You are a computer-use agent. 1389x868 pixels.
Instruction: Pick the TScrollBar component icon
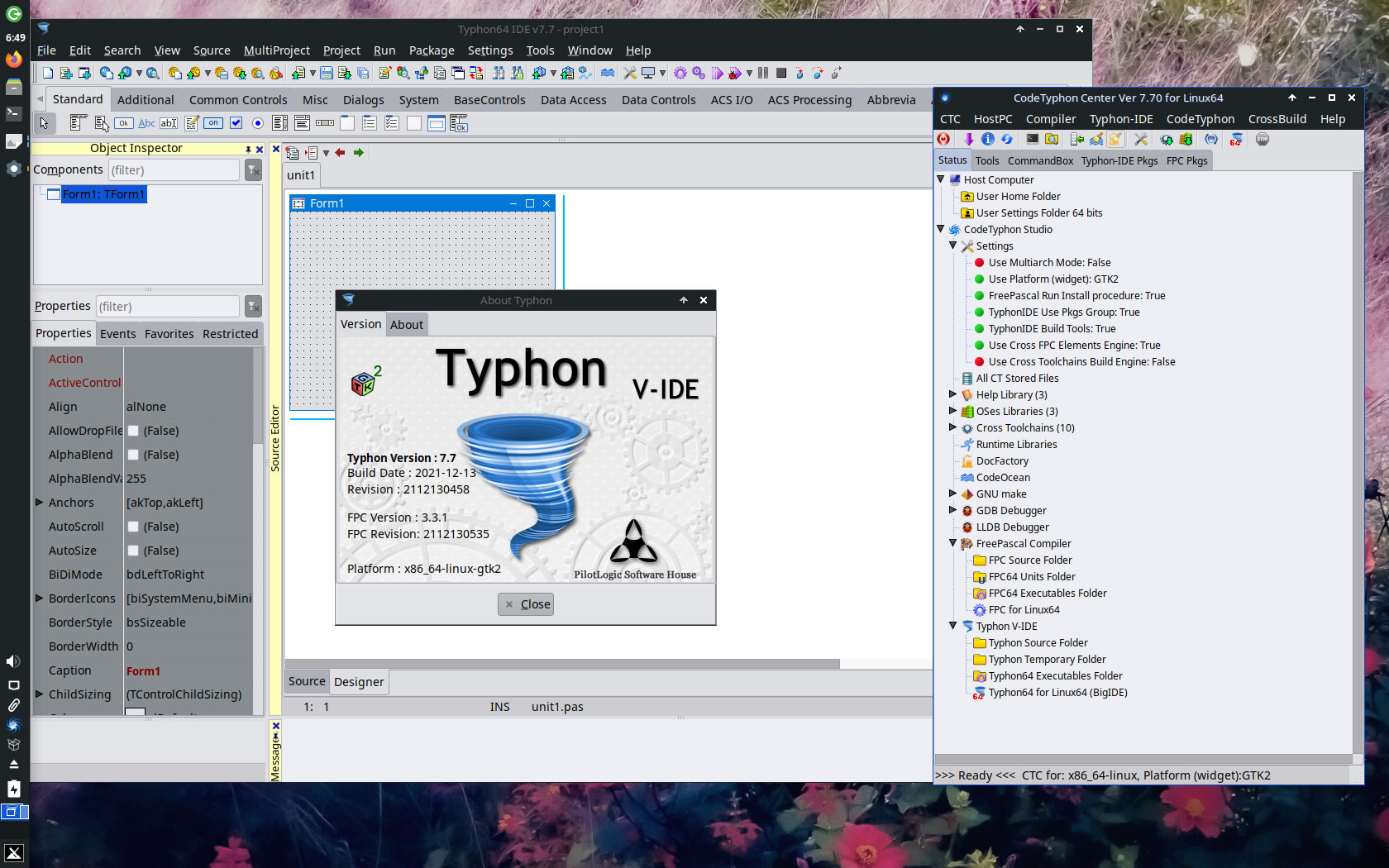click(325, 123)
